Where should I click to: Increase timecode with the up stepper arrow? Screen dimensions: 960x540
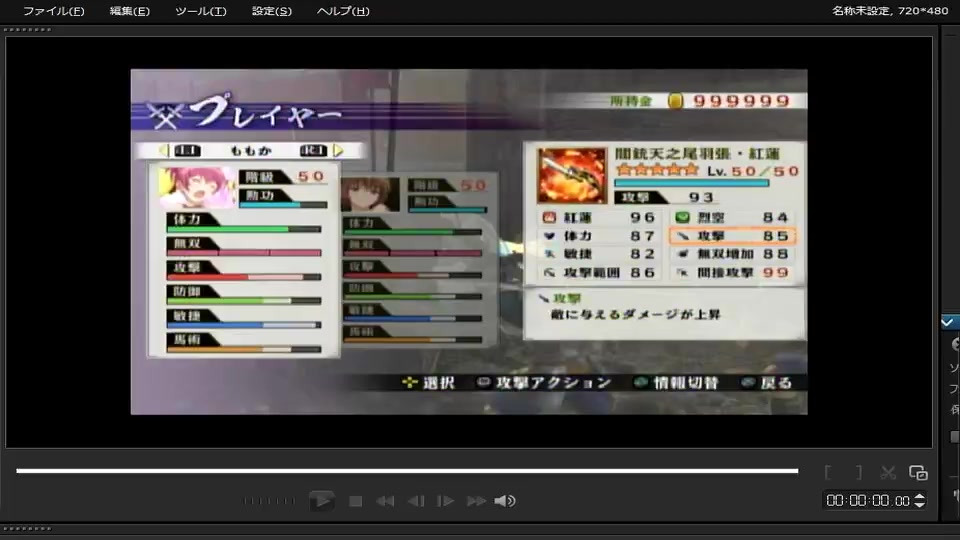pyautogui.click(x=920, y=497)
